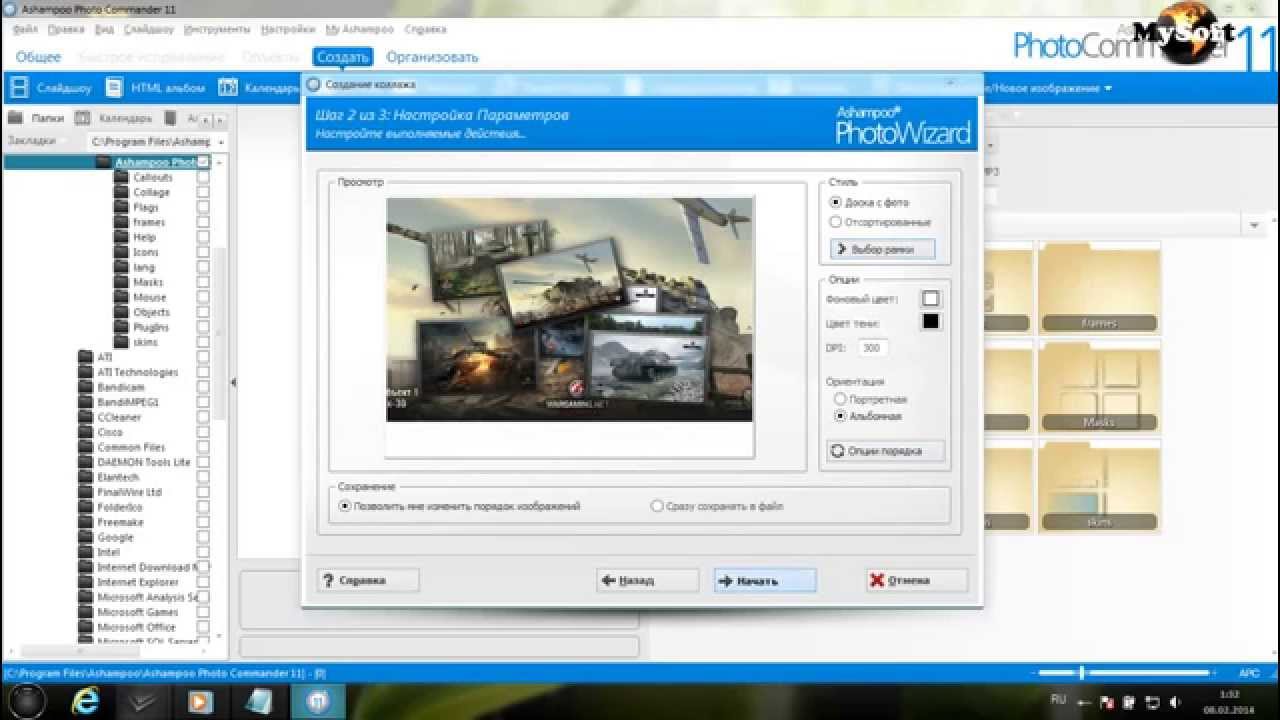Click the Опции порядка button
This screenshot has height=720, width=1280.
click(885, 451)
